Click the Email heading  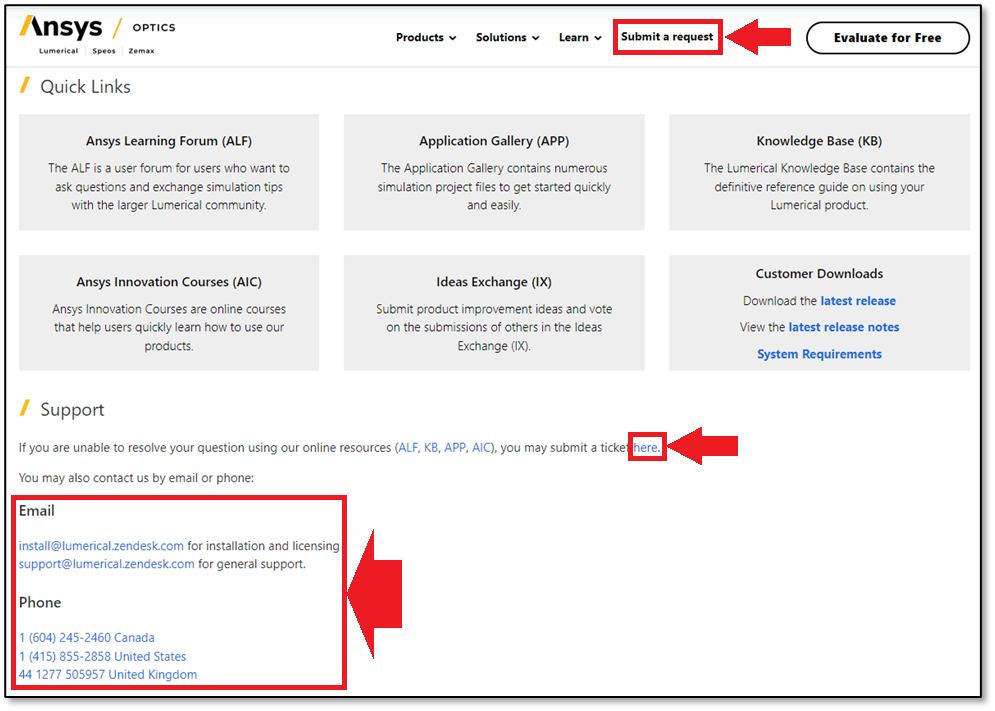pos(37,511)
